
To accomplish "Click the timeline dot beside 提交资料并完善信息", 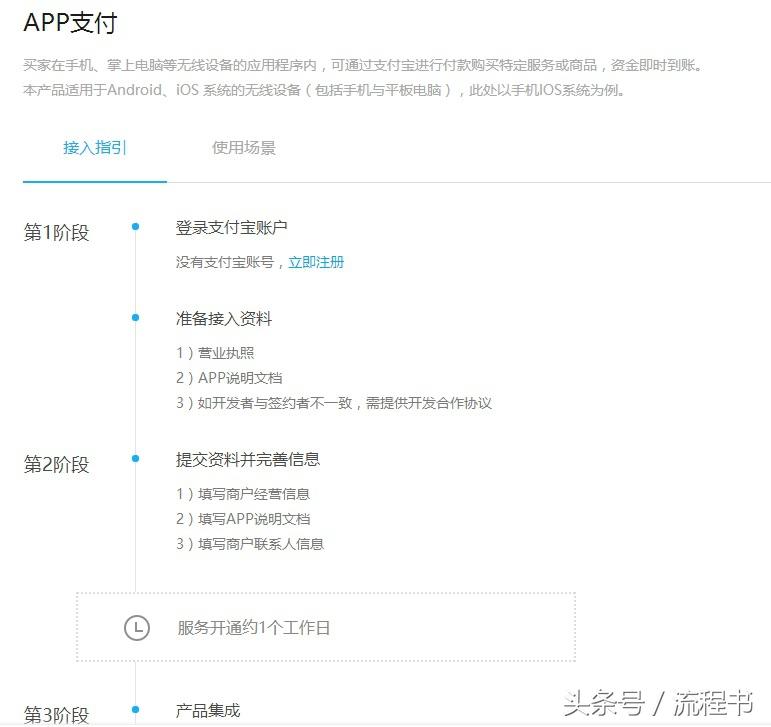I will (x=135, y=459).
